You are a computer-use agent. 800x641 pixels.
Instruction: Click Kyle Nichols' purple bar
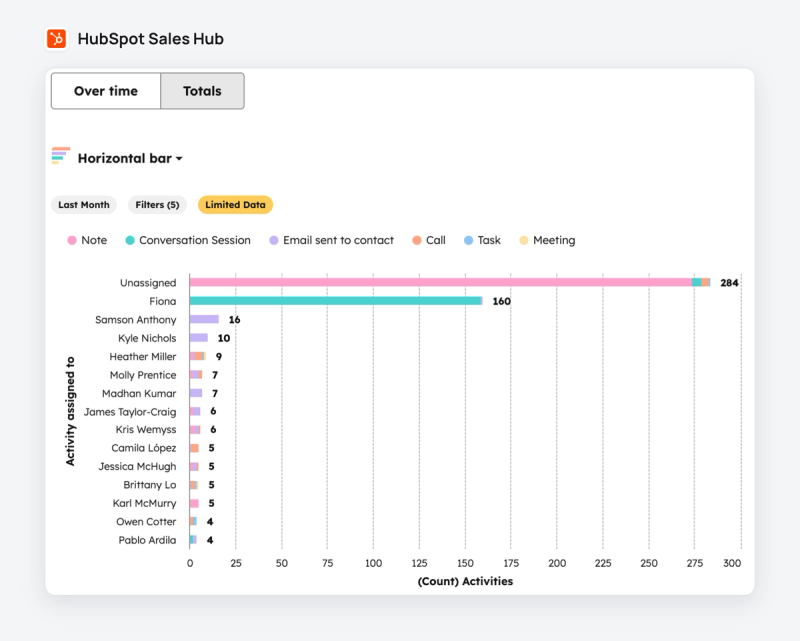(198, 337)
